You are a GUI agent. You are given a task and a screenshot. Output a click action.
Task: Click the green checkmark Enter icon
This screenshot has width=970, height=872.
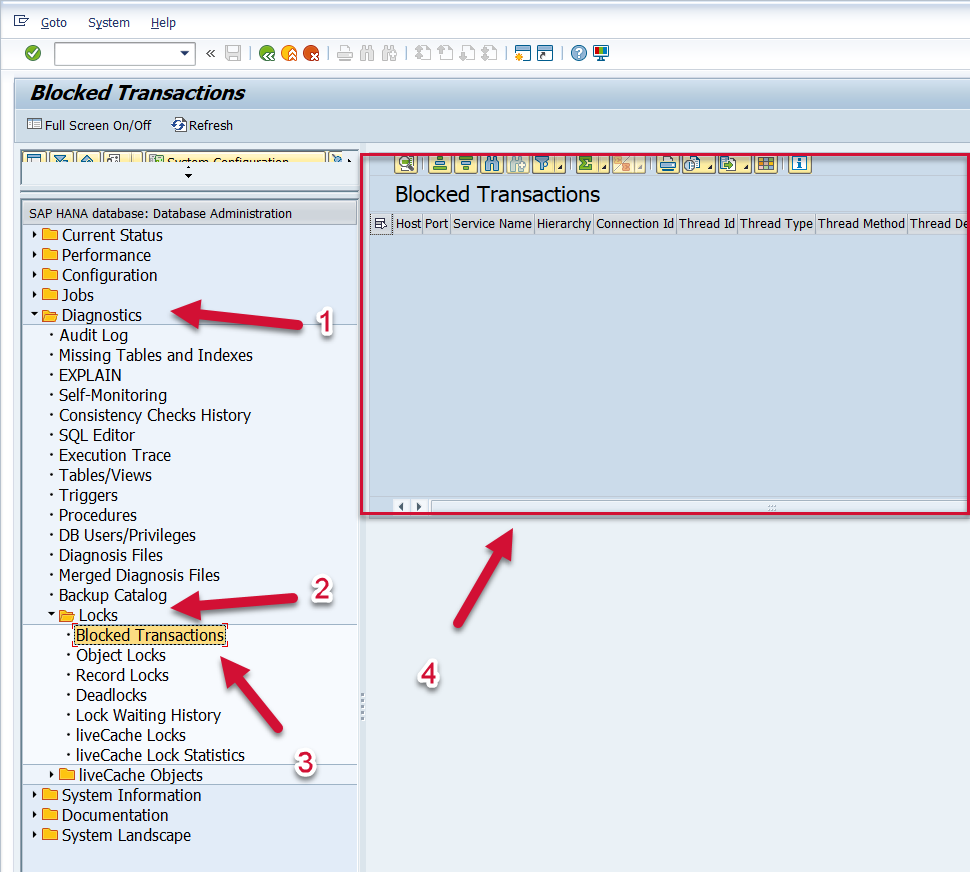[33, 53]
